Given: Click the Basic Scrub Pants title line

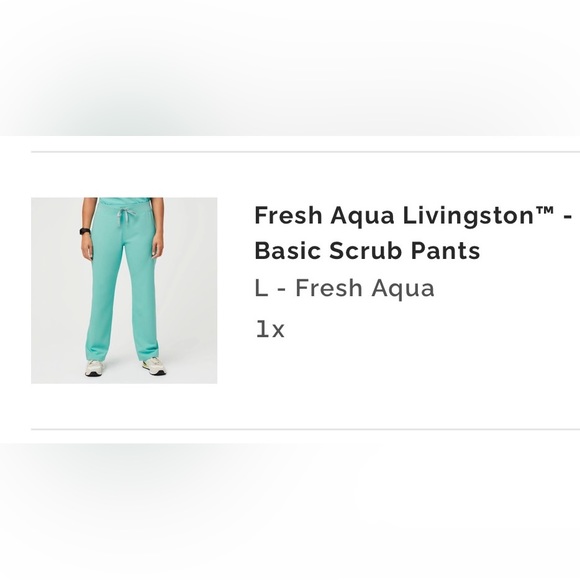Looking at the screenshot, I should tap(367, 250).
